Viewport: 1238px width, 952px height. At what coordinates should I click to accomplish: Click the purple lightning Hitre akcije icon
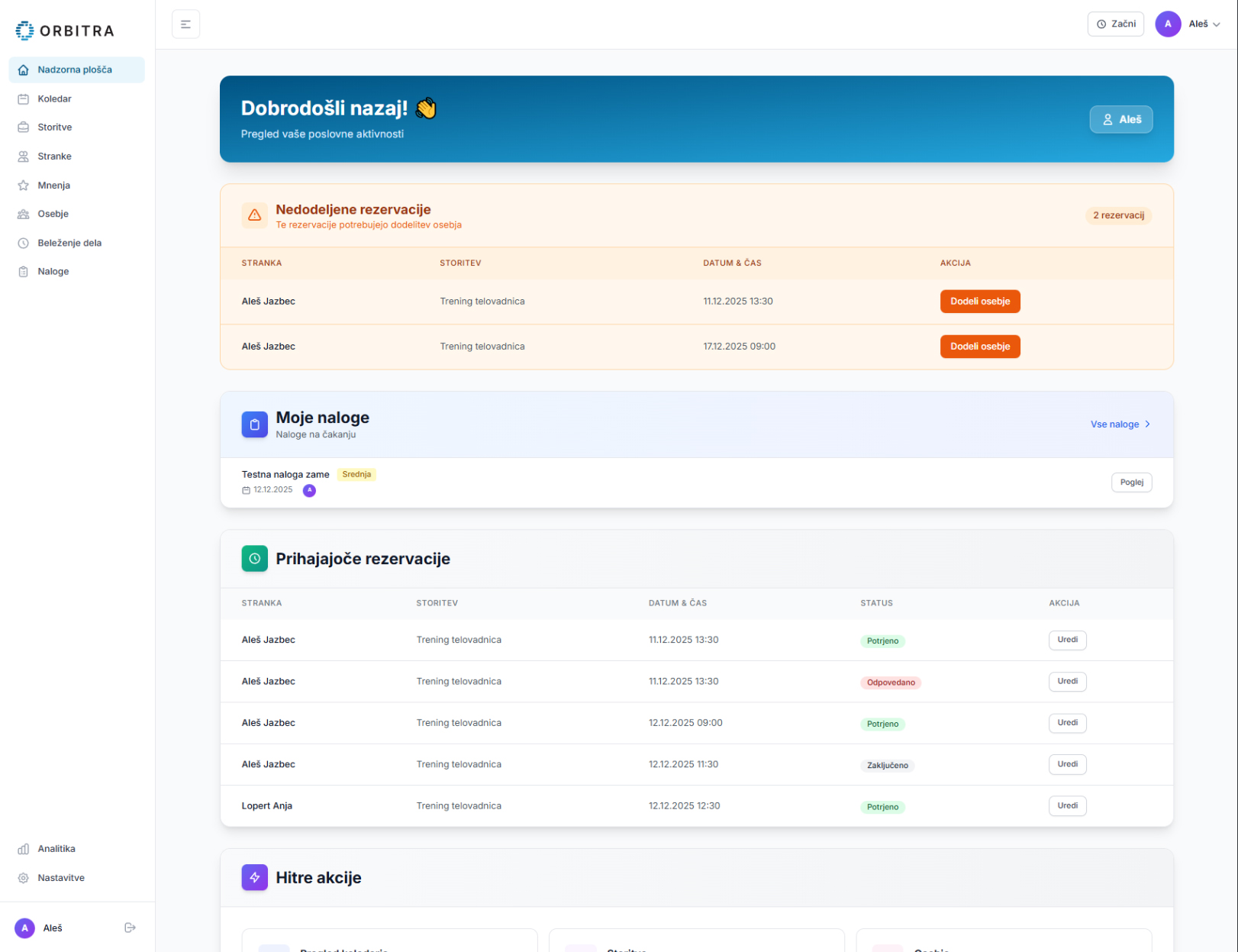click(x=255, y=877)
